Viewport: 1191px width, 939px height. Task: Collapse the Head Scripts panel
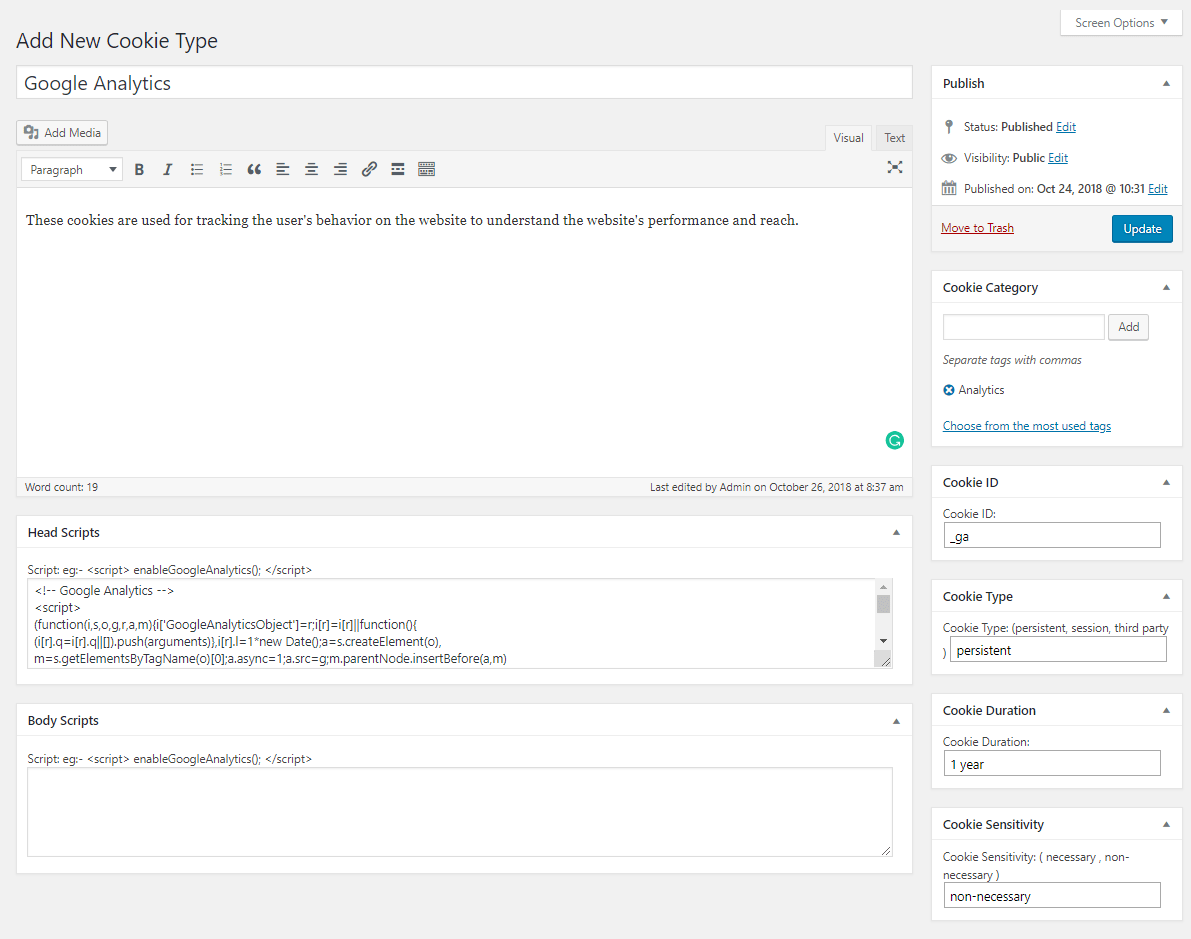click(896, 532)
